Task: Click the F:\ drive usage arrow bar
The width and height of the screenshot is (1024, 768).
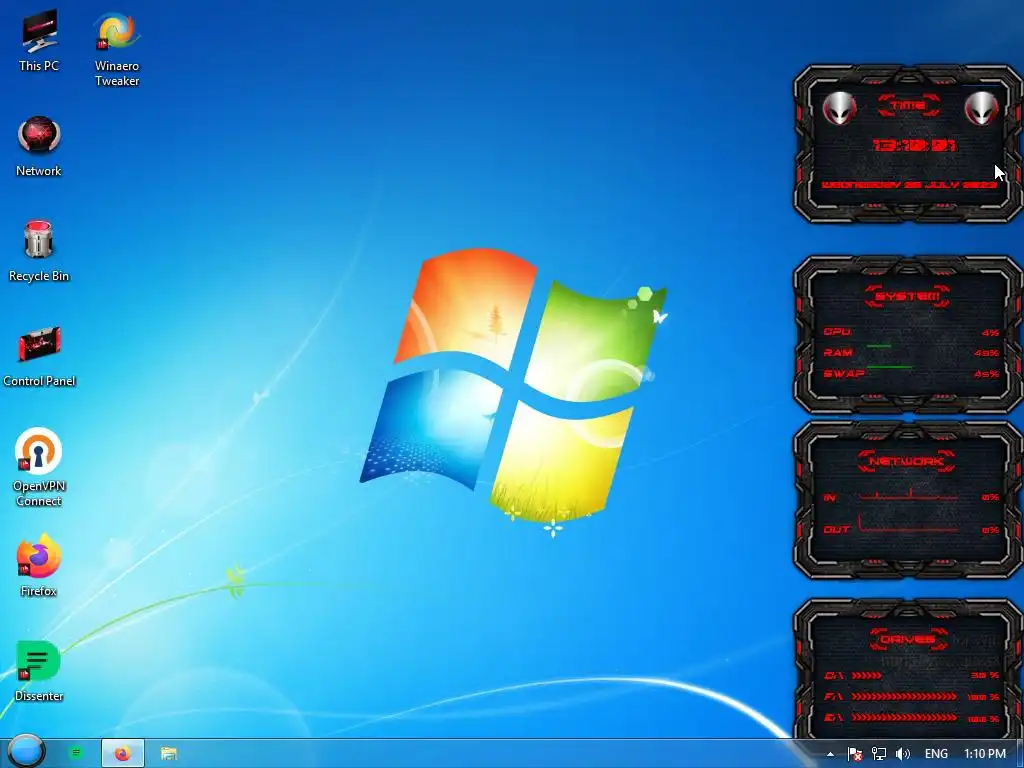Action: click(x=904, y=697)
